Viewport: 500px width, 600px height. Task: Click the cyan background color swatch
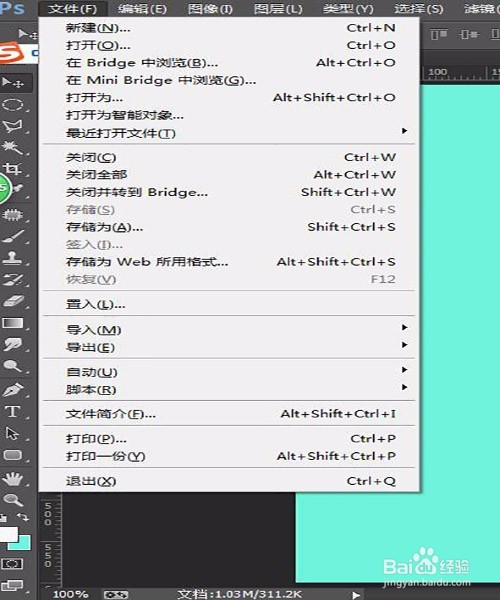[23, 544]
